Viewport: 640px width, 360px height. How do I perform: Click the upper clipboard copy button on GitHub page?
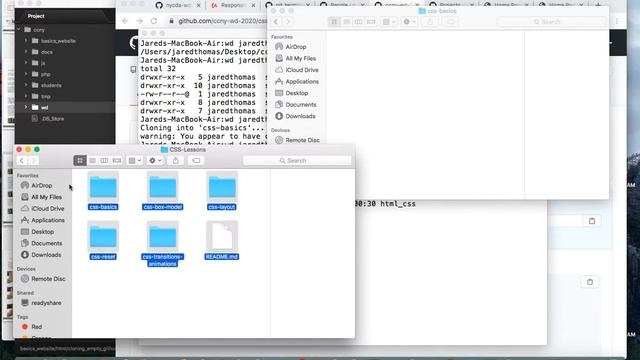(x=592, y=221)
